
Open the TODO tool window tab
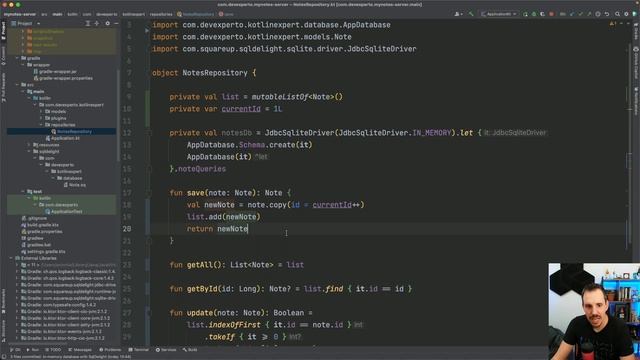53,350
